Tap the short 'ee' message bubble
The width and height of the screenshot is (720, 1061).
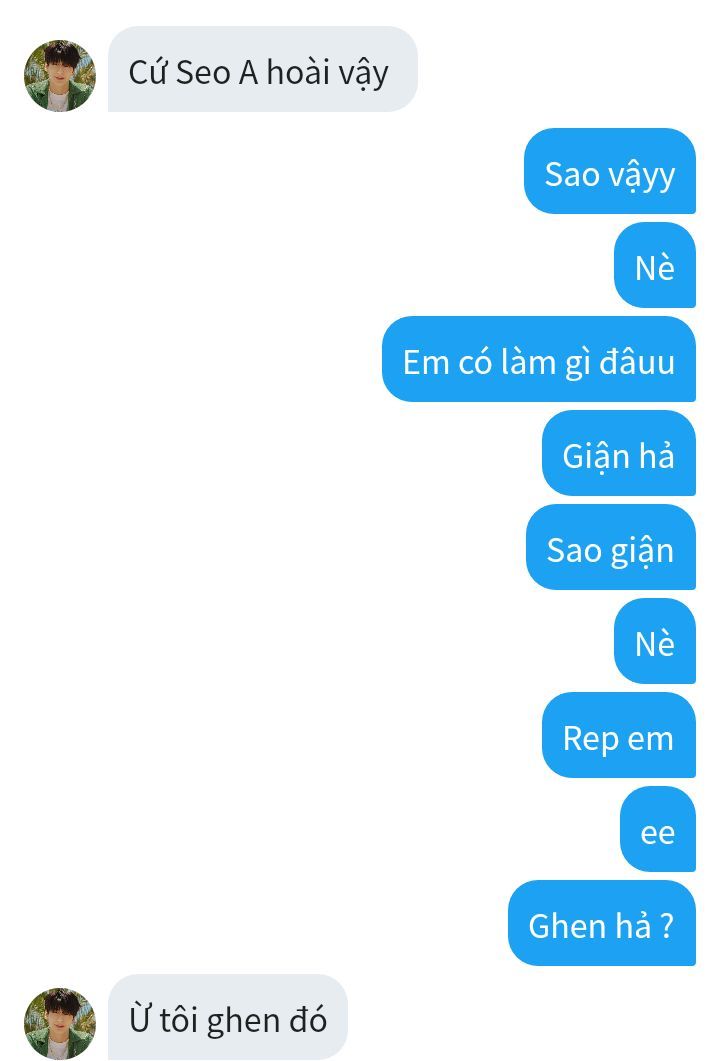[658, 830]
